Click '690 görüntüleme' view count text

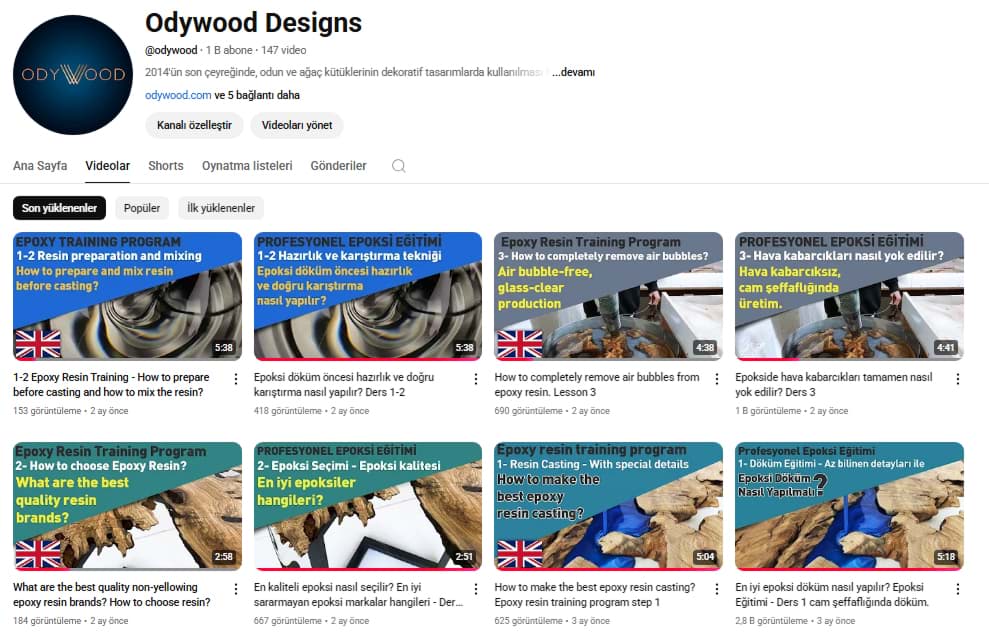click(529, 411)
